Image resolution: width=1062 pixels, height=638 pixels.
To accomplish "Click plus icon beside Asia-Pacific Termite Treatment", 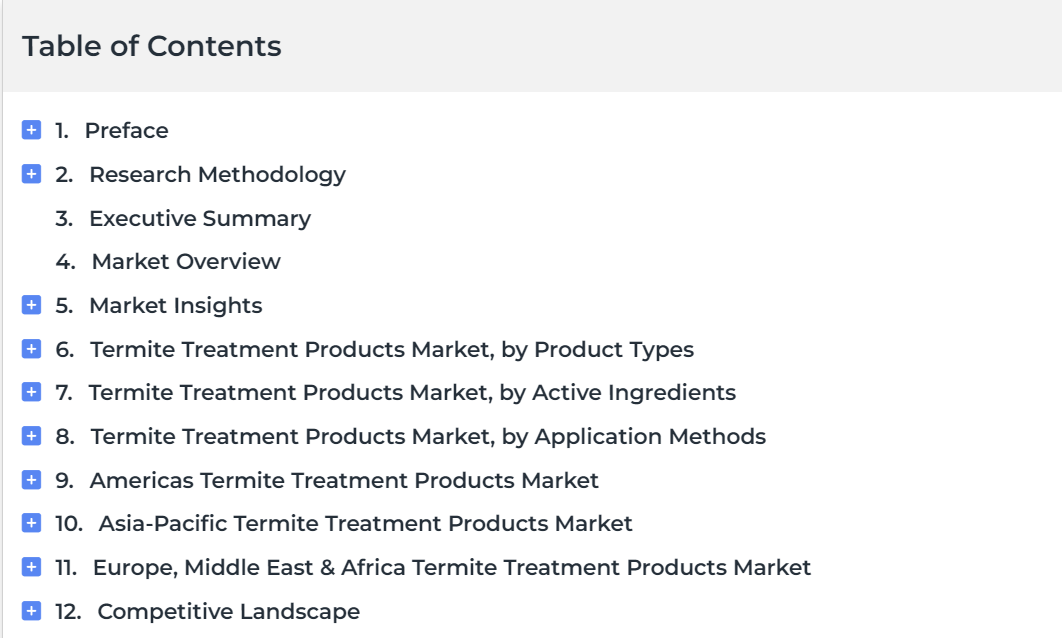I will (x=31, y=523).
